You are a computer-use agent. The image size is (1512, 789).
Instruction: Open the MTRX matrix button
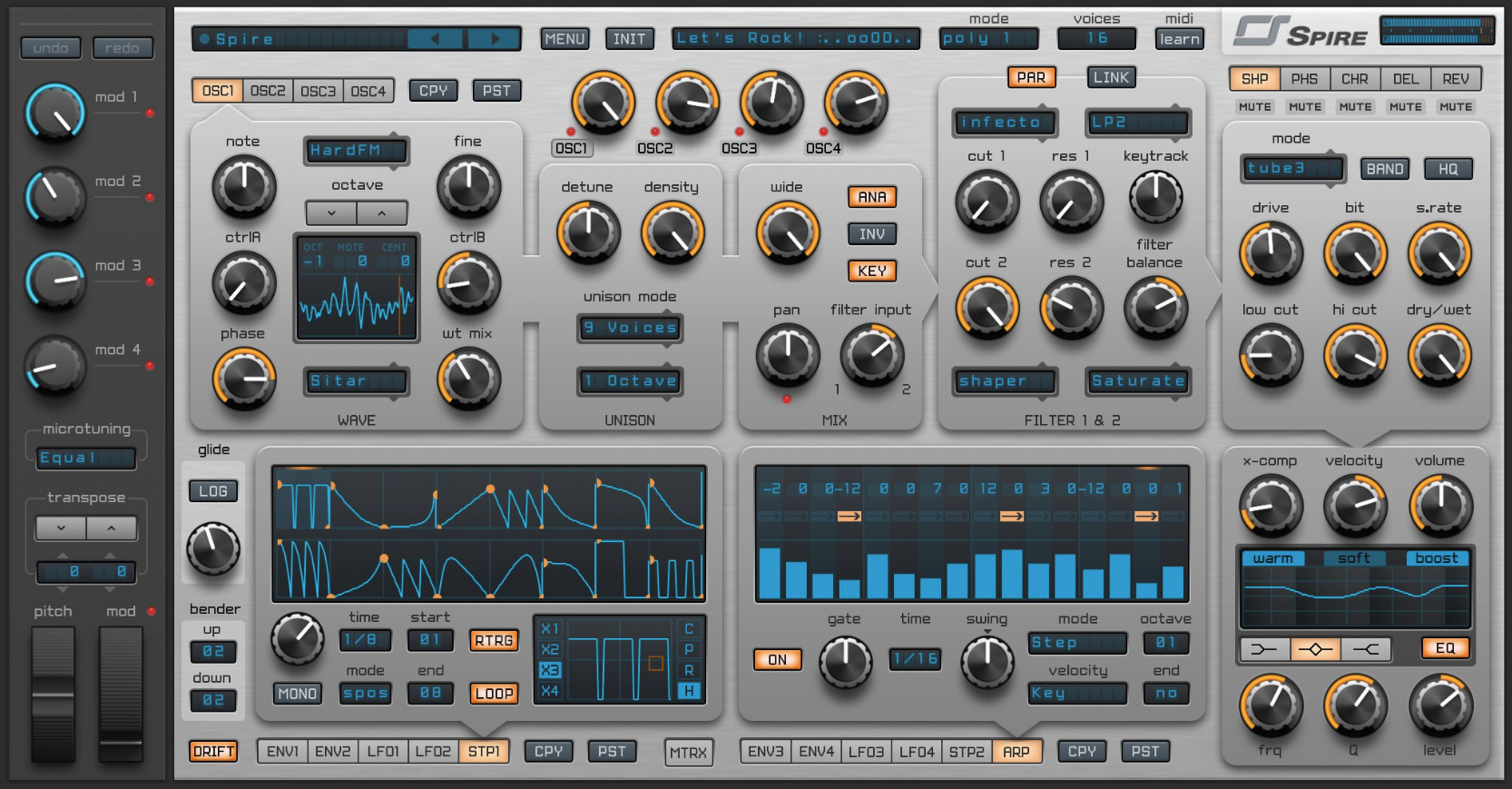click(688, 753)
